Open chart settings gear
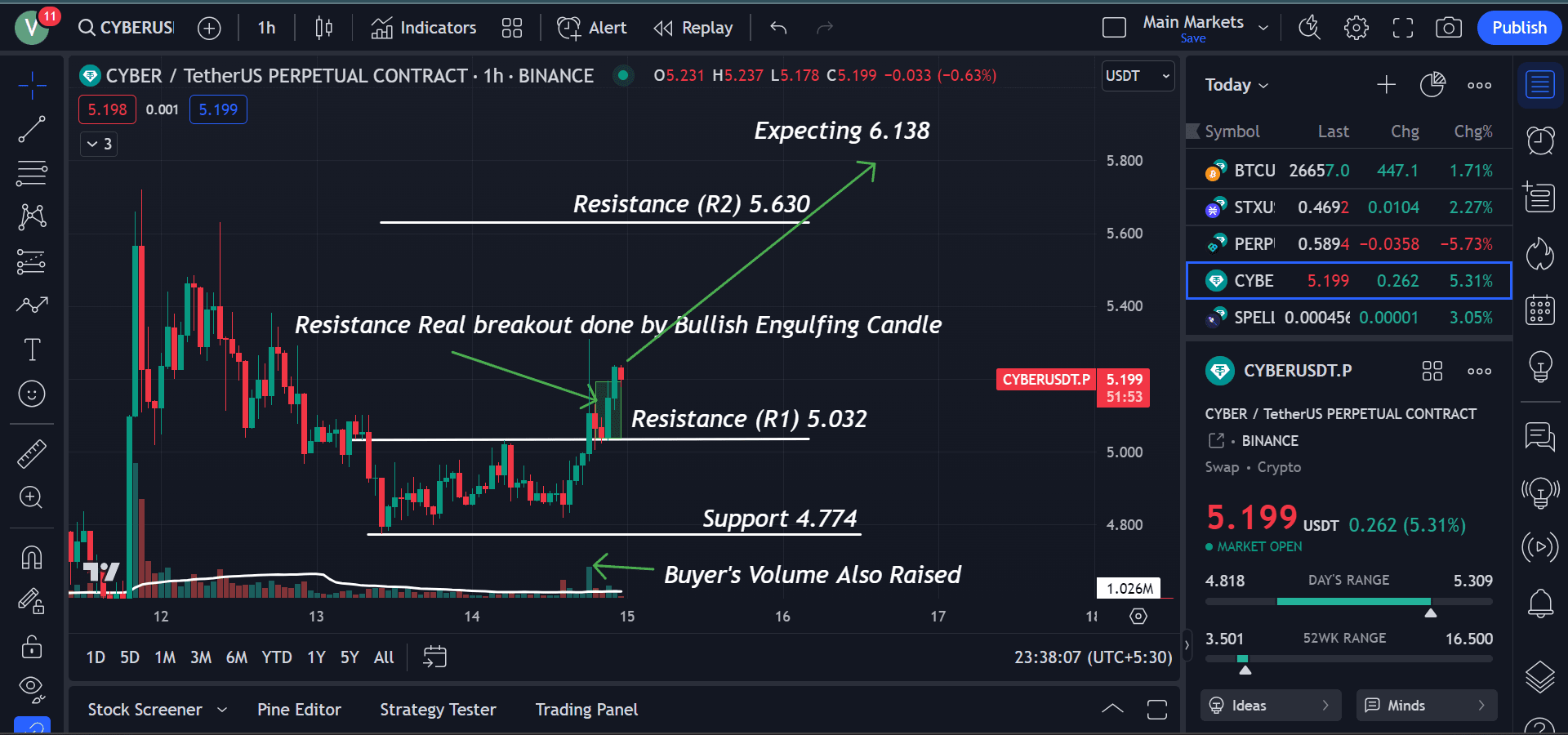The width and height of the screenshot is (1568, 735). 1356,28
